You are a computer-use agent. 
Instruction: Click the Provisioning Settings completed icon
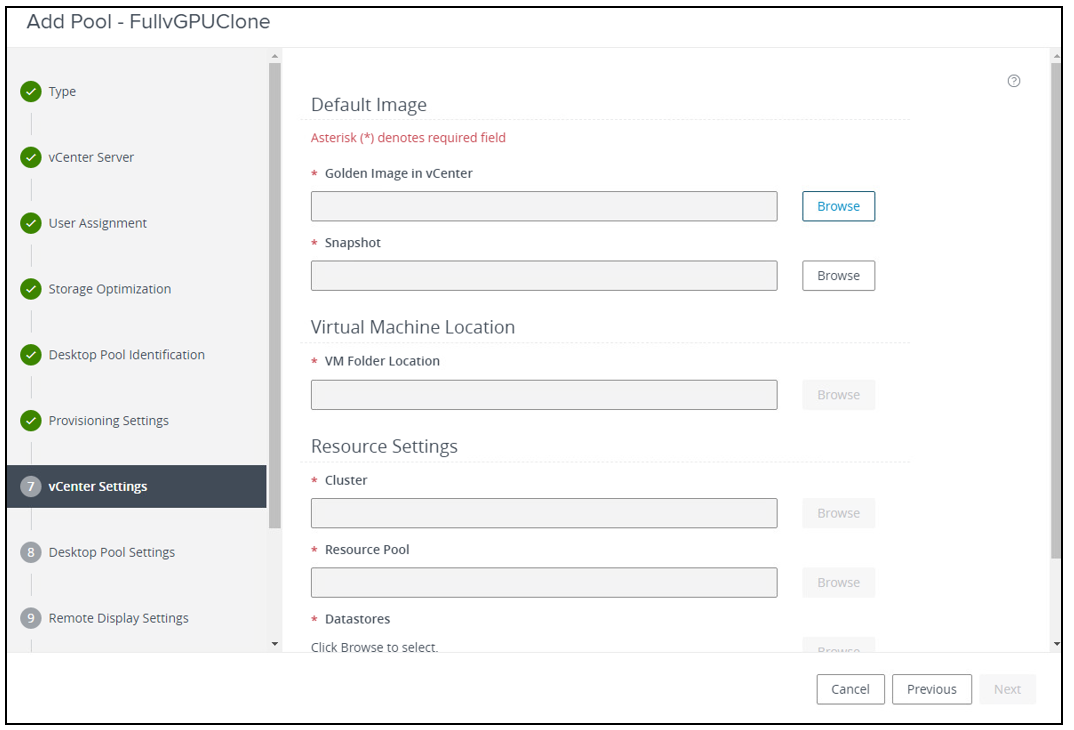(x=29, y=420)
